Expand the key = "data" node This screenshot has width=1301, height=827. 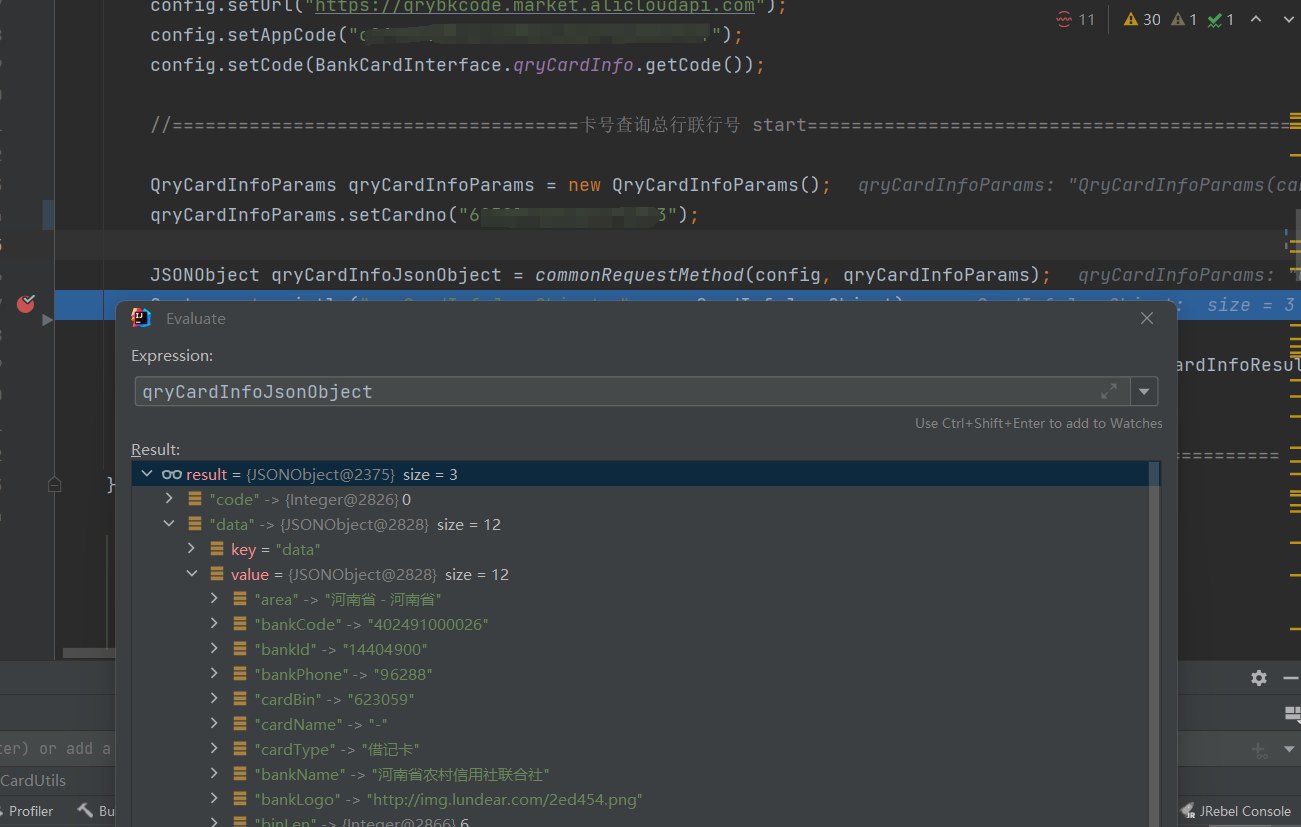pyautogui.click(x=191, y=549)
